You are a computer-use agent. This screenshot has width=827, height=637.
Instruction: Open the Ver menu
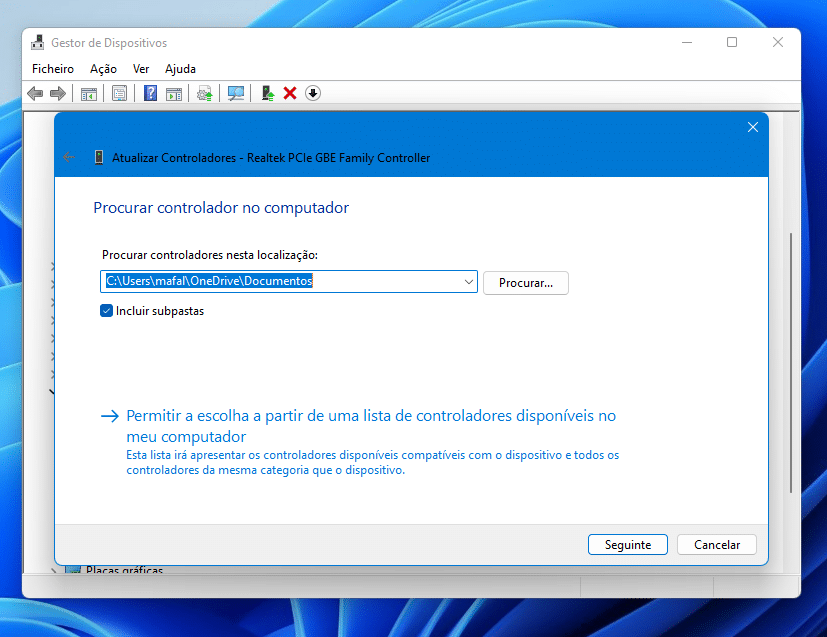(141, 69)
